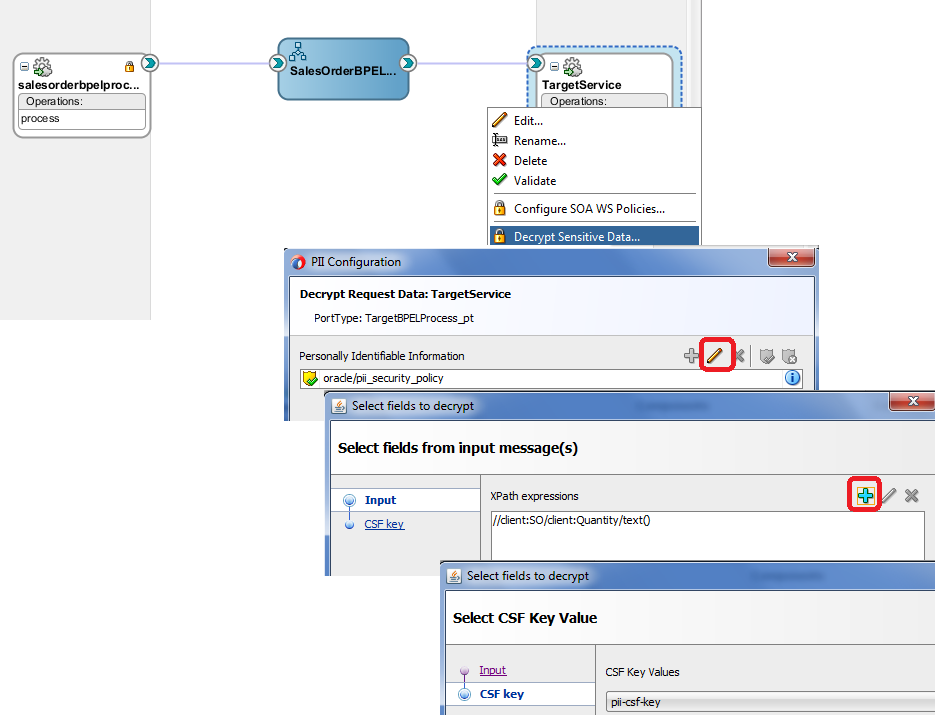Collapse the salesorderbpelproc service box
Image resolution: width=935 pixels, height=715 pixels.
(24, 67)
